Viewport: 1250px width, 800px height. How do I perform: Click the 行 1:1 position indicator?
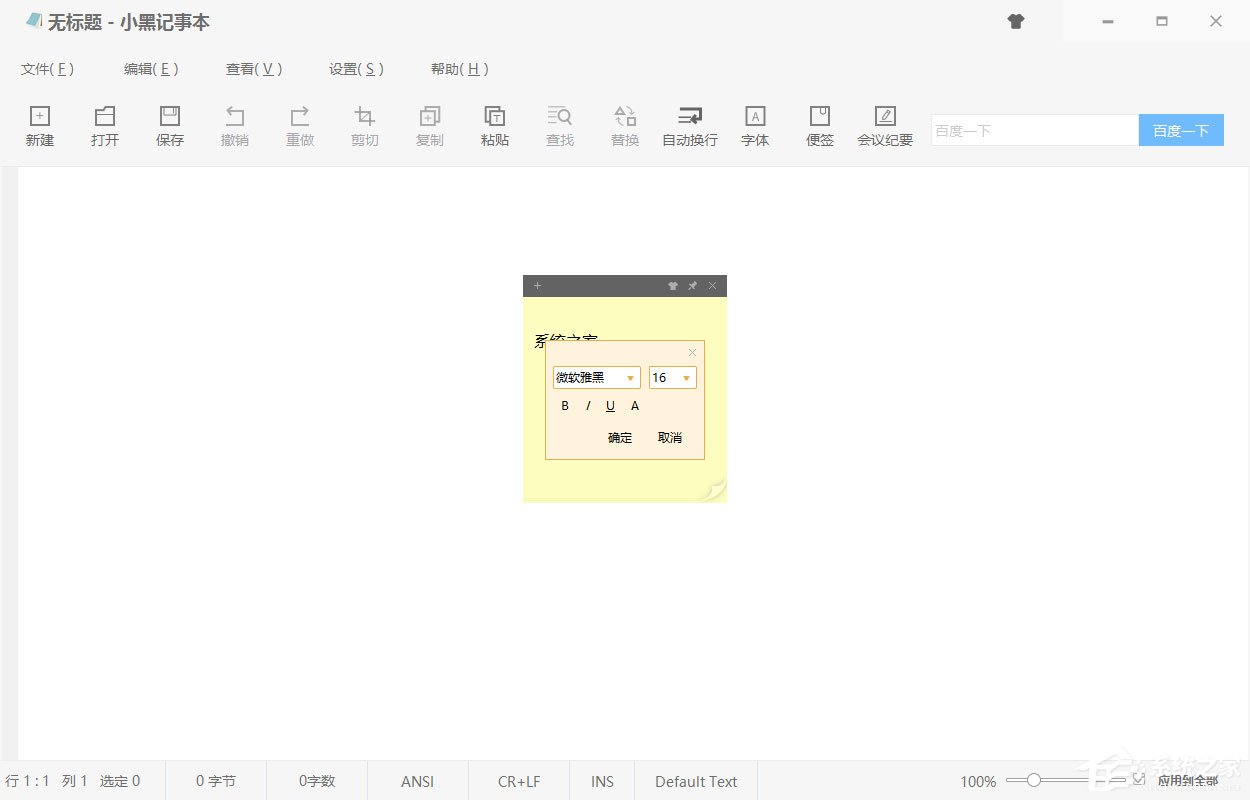pos(27,781)
